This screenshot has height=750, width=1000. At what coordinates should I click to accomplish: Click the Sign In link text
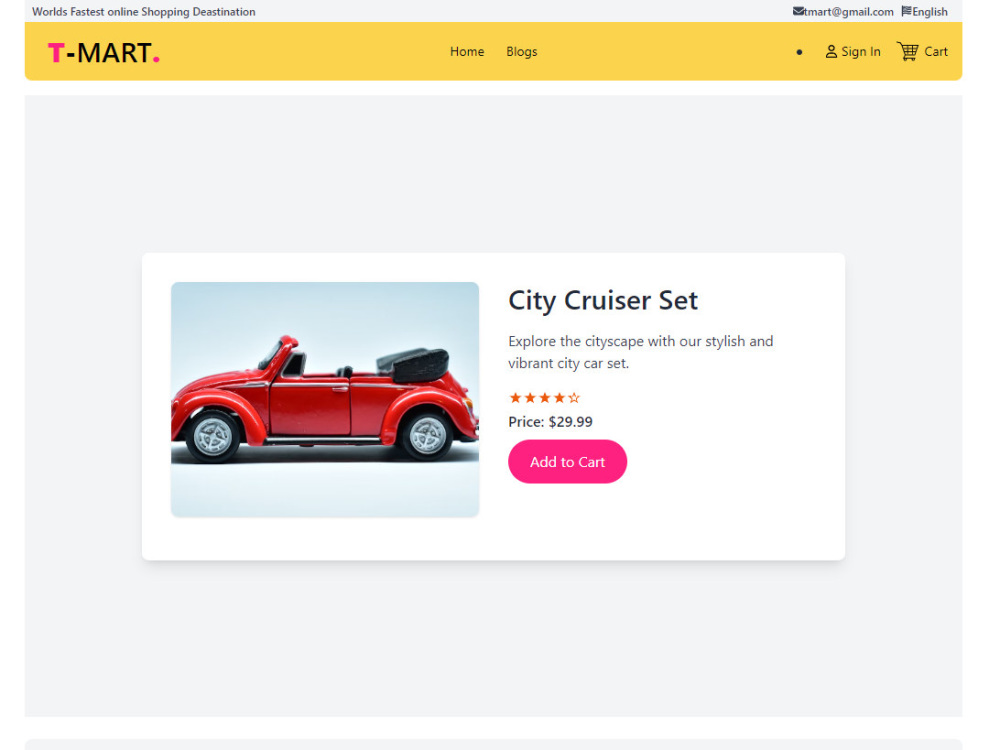coord(860,52)
